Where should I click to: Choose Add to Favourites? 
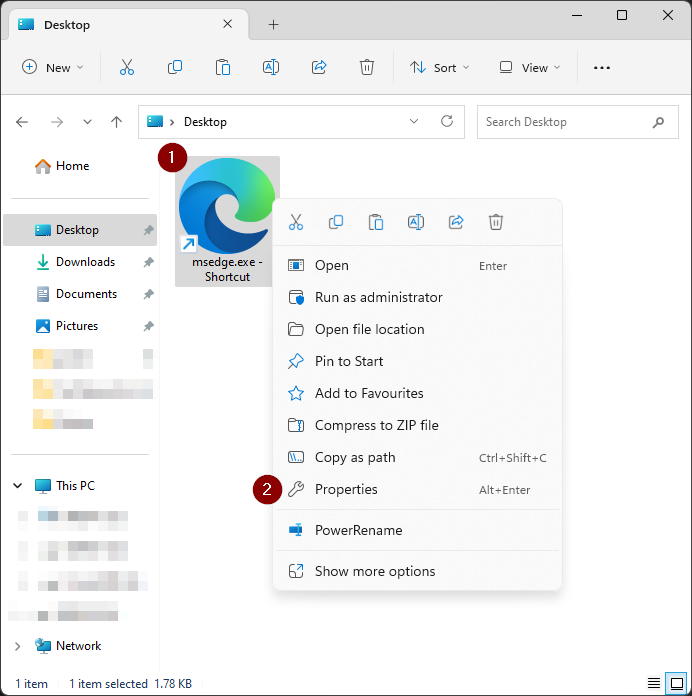[417, 393]
